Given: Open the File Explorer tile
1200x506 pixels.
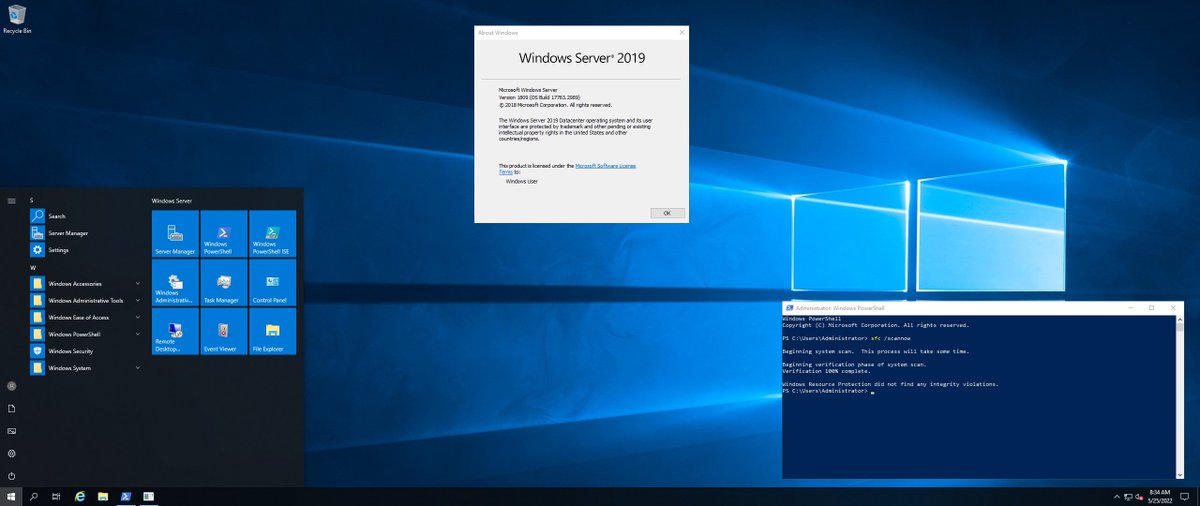Looking at the screenshot, I should coord(273,332).
